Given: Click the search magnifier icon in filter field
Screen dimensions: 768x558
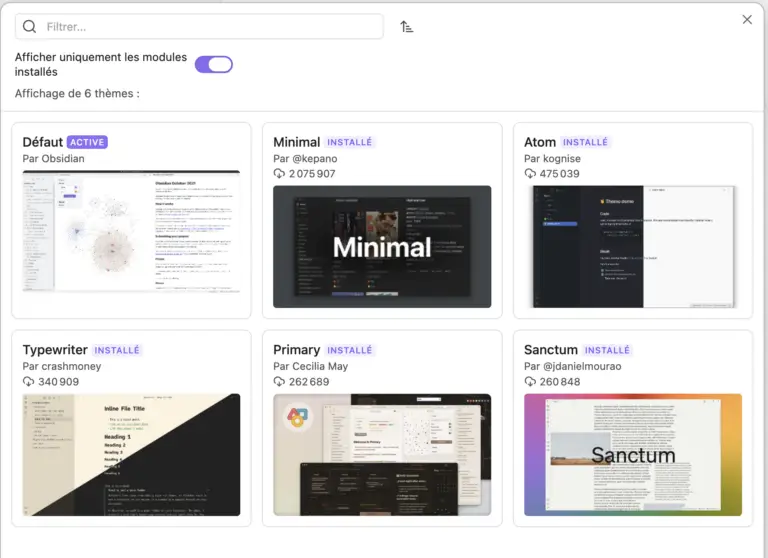Looking at the screenshot, I should coord(30,27).
